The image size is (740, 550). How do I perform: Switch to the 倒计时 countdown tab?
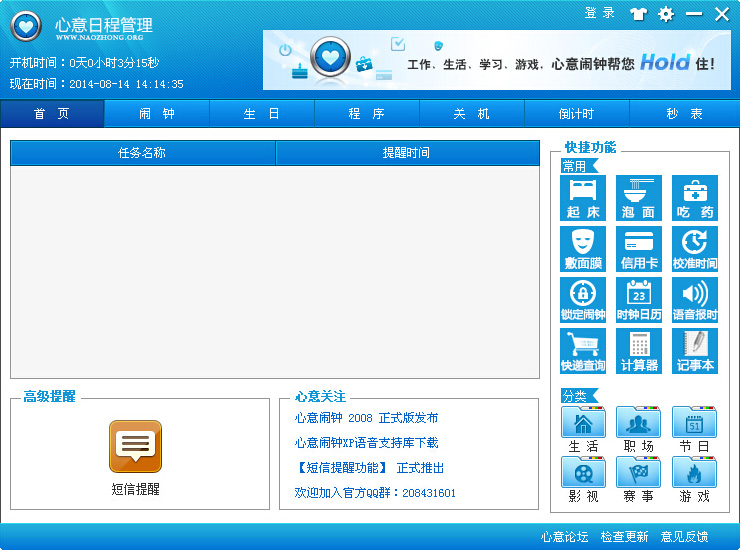coord(577,114)
